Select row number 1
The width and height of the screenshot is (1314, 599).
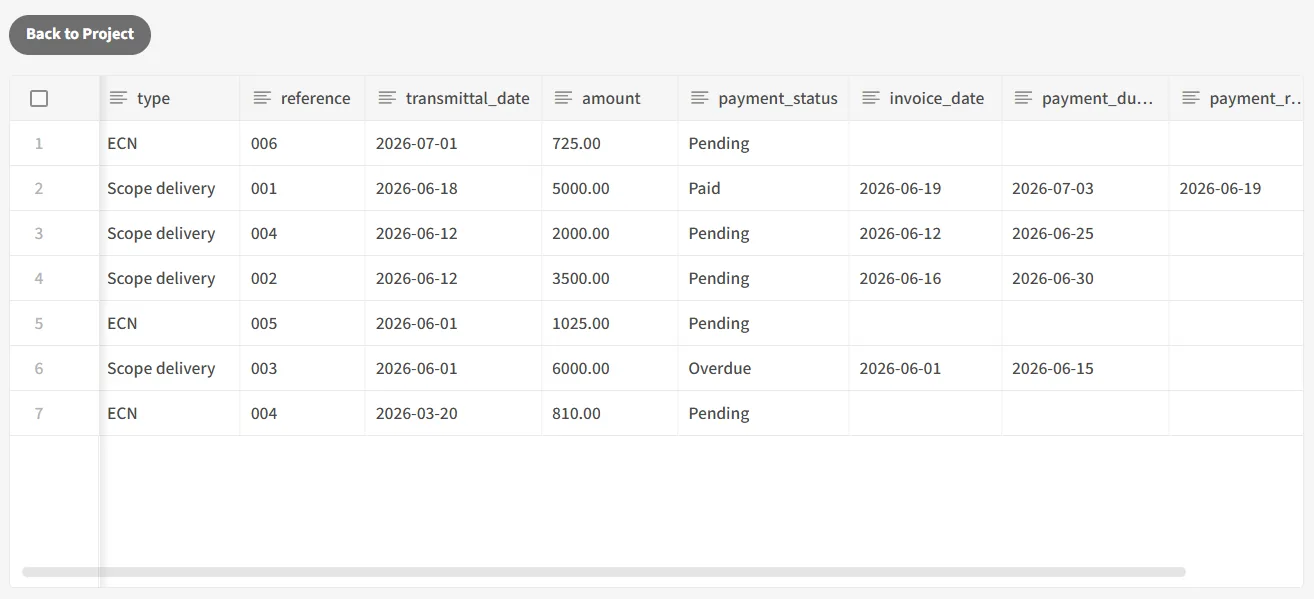[x=39, y=143]
